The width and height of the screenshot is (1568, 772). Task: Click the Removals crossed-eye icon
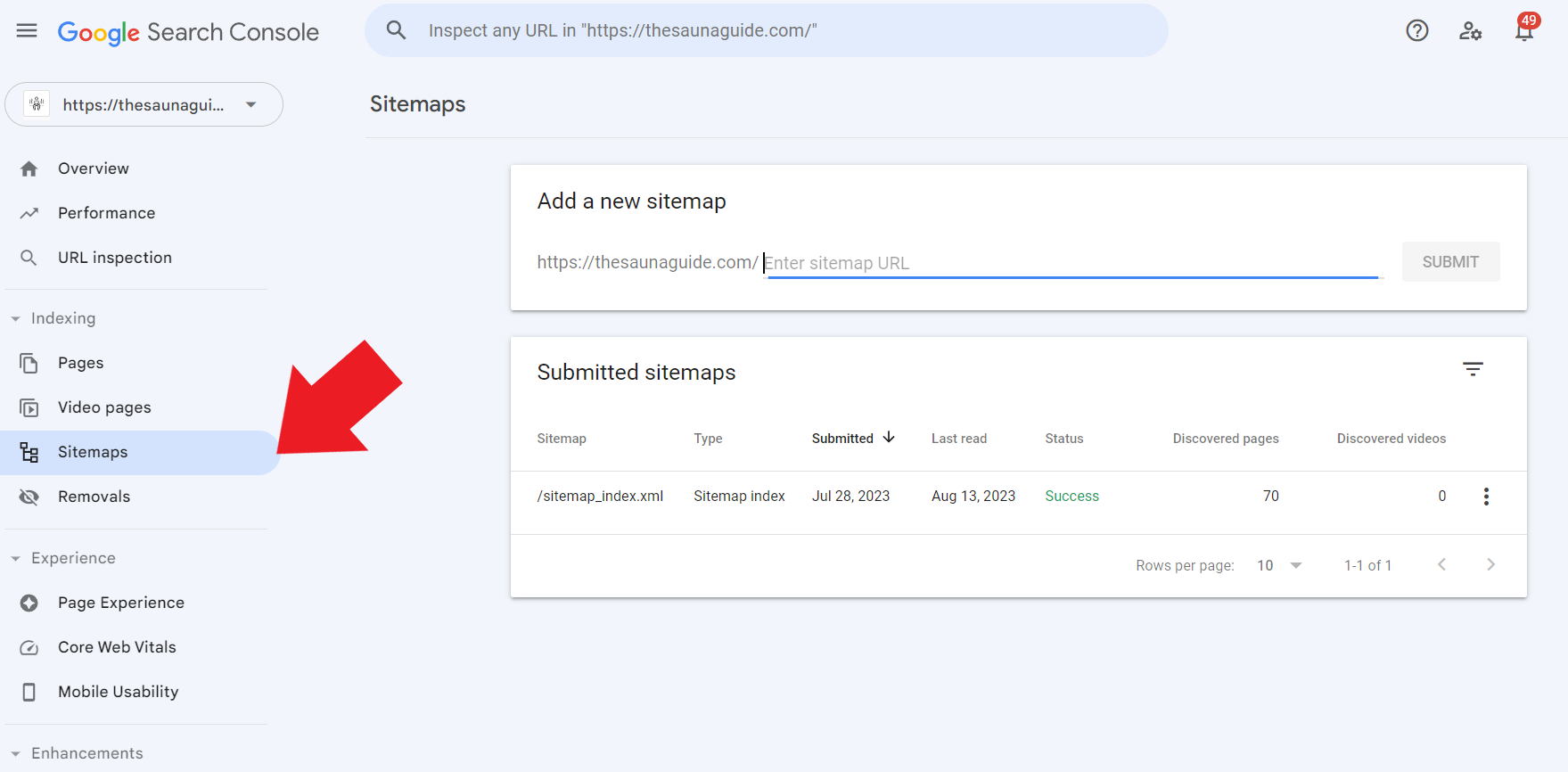pos(29,497)
